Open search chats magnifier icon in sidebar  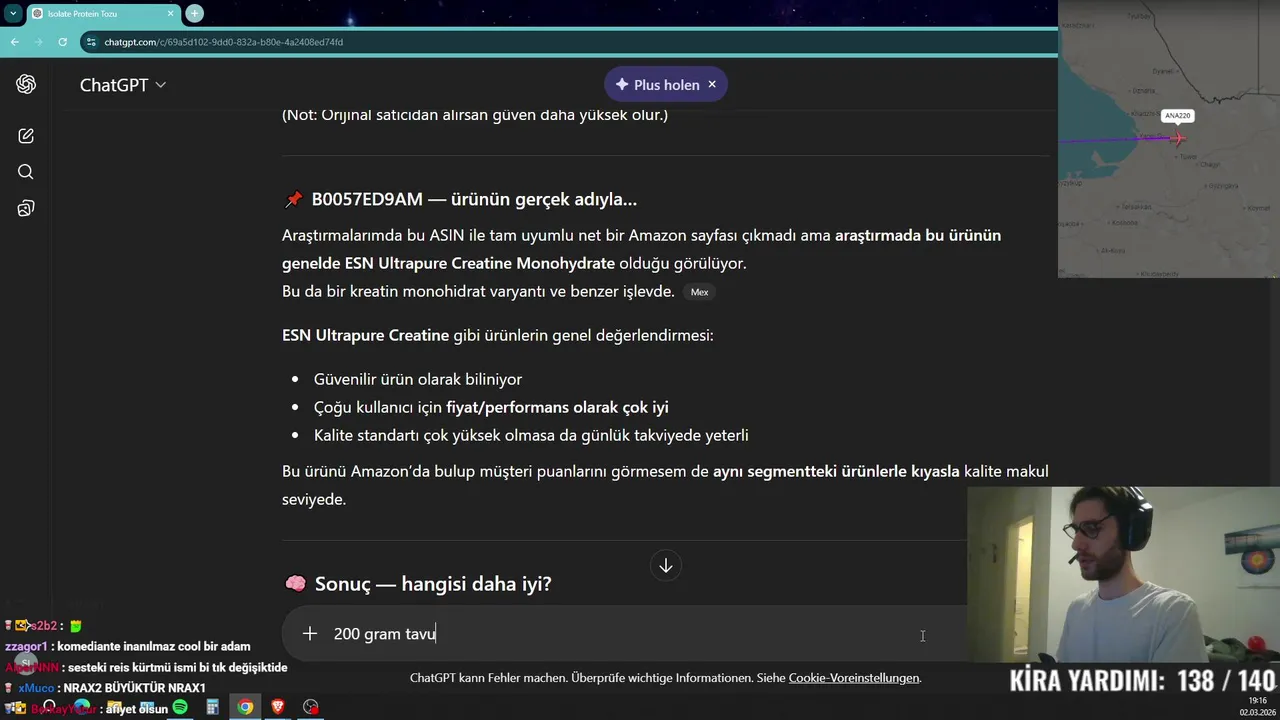[x=26, y=172]
